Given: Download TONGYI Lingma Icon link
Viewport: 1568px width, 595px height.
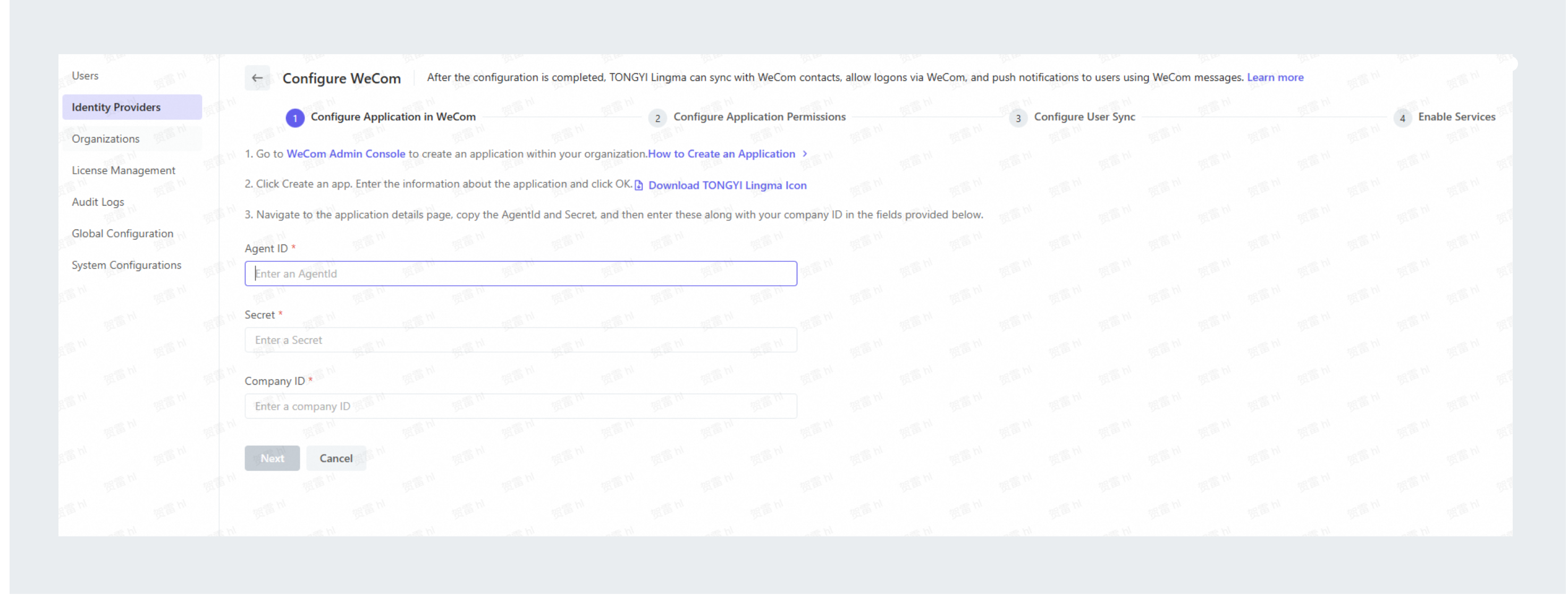Looking at the screenshot, I should [727, 185].
